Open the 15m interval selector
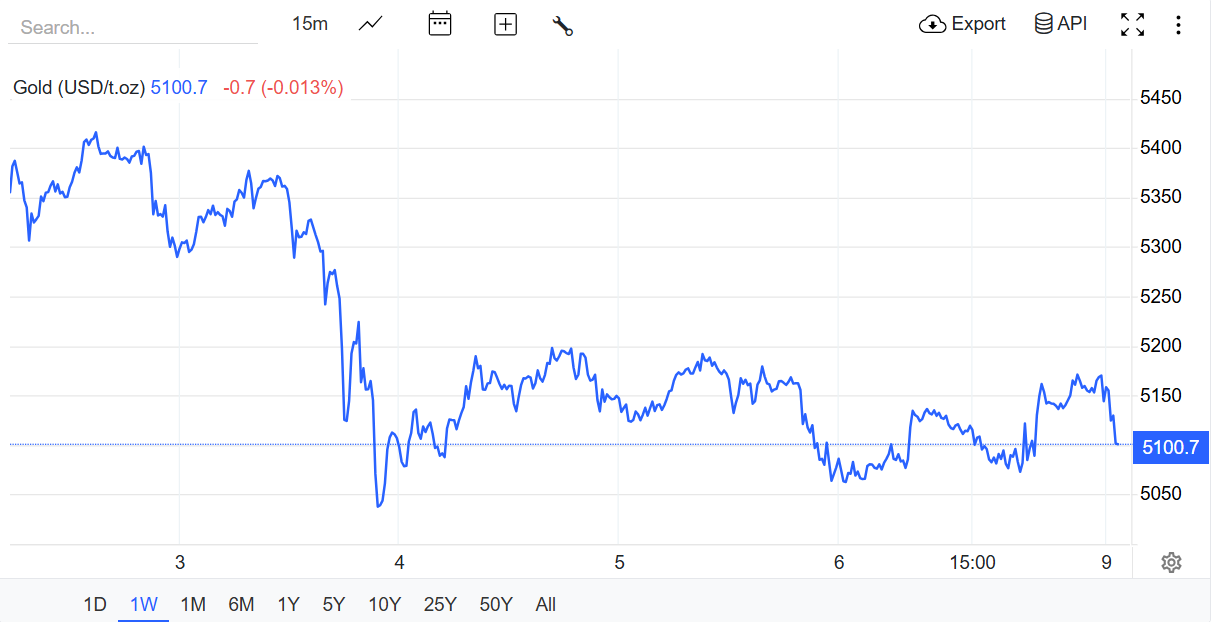The width and height of the screenshot is (1213, 622). tap(309, 23)
